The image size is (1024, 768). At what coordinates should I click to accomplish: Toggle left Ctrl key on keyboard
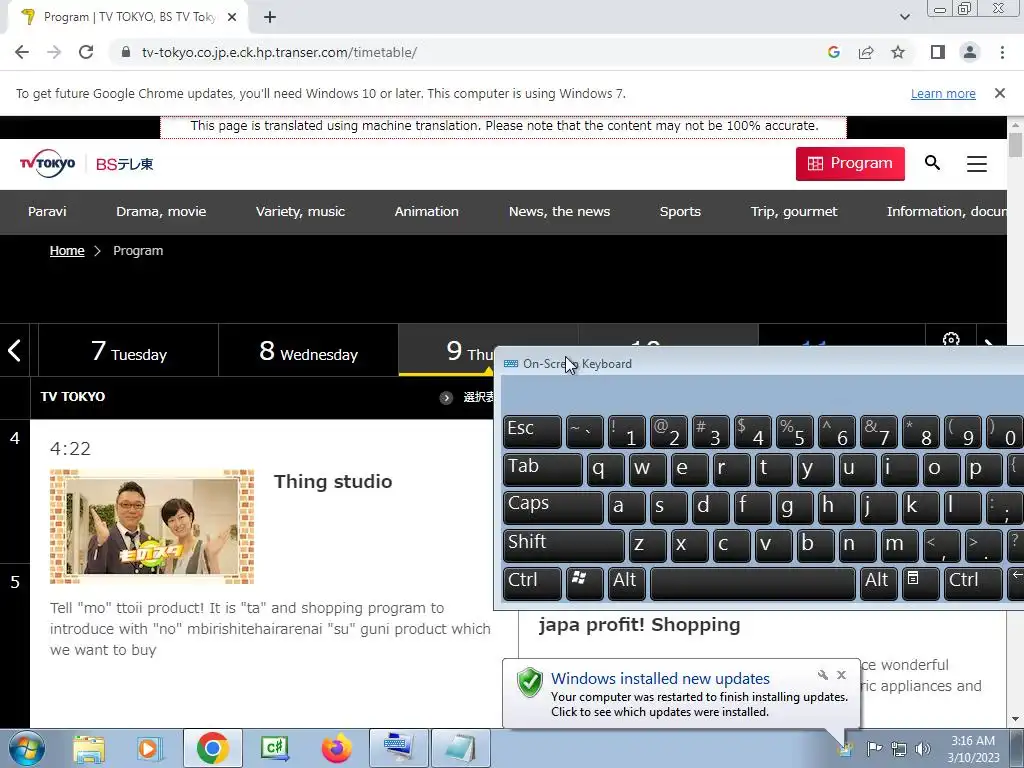(x=532, y=583)
